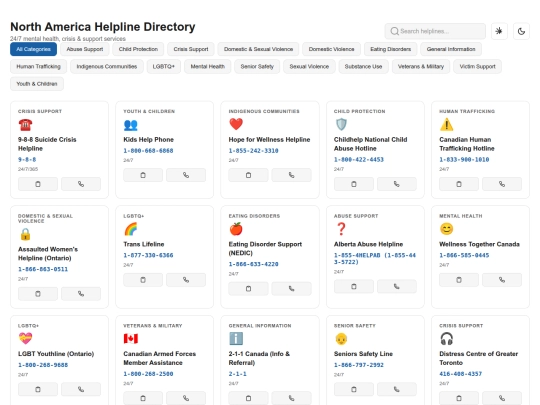The width and height of the screenshot is (540, 405).
Task: Copy the Eating Disorder Support (NEDIC) number
Action: pos(248,289)
